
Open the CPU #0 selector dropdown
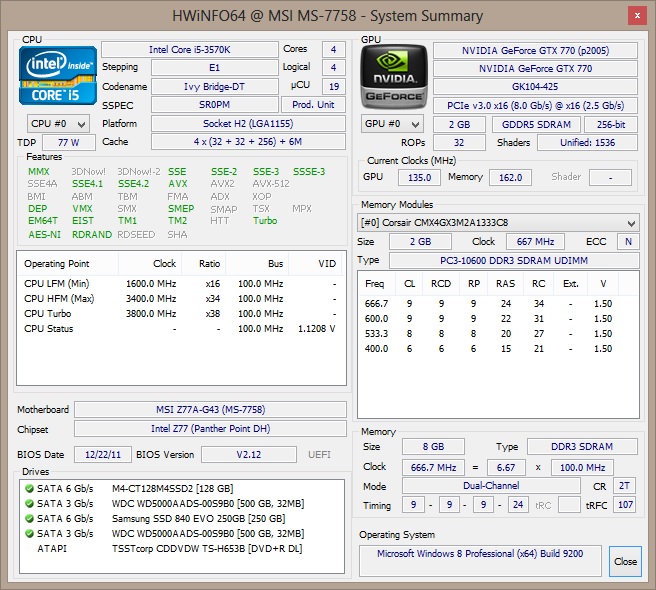(x=58, y=124)
